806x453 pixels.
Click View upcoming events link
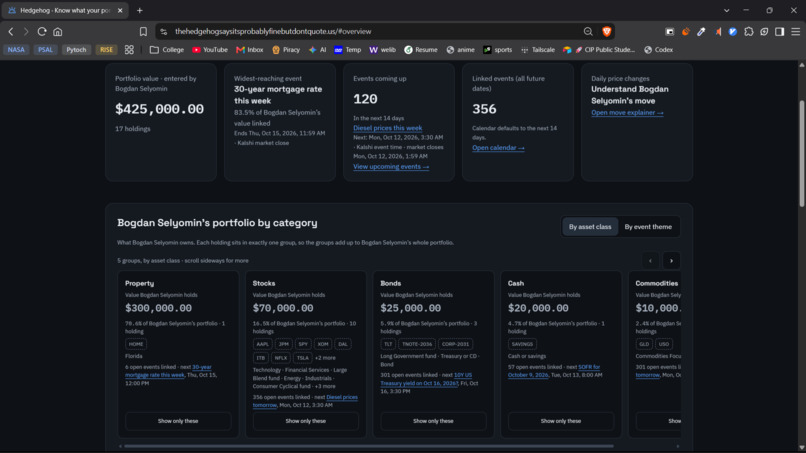(391, 167)
